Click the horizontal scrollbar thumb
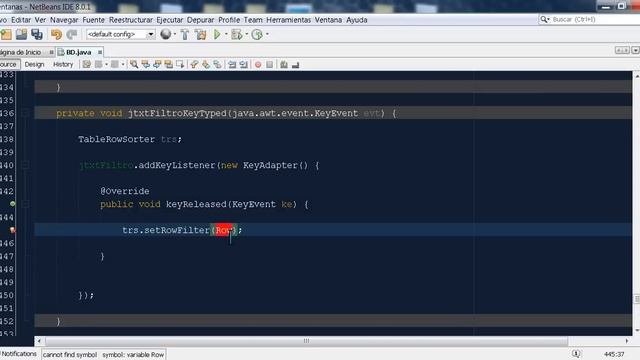 (306, 341)
